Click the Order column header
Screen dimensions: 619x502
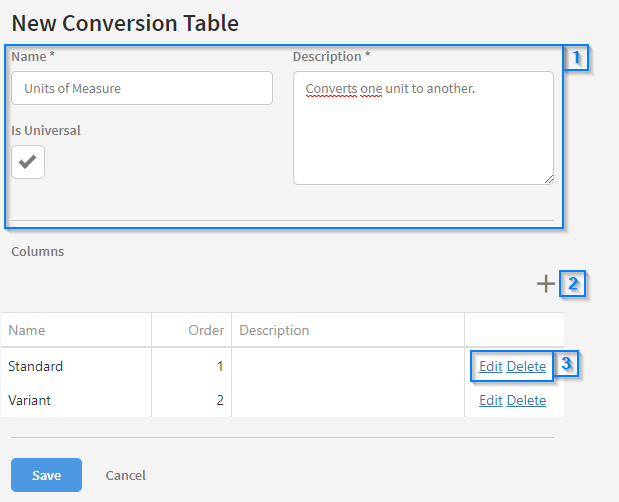click(205, 330)
